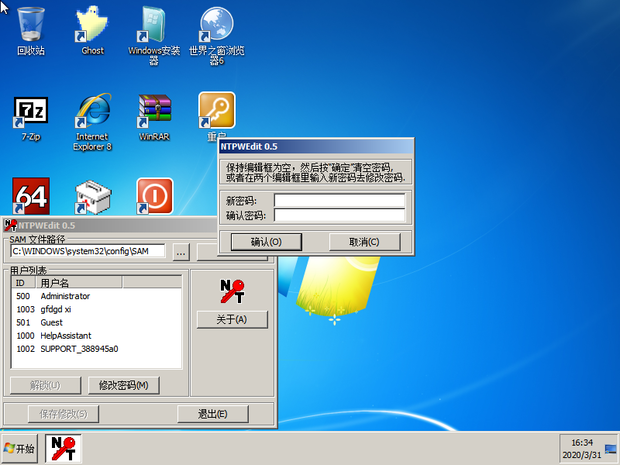Click the 保存修改(S) button
Screen dimensions: 620x465
point(63,414)
